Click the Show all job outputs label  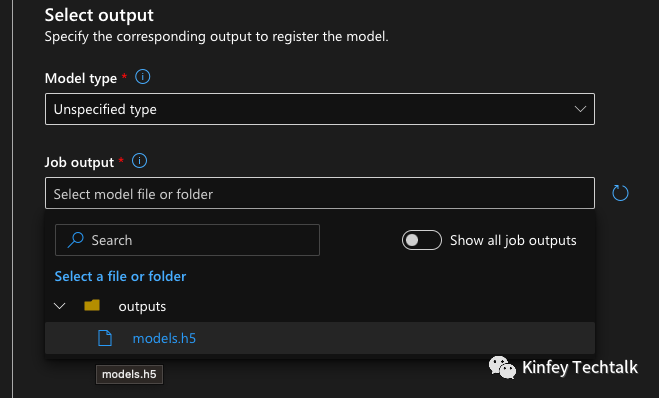click(513, 240)
